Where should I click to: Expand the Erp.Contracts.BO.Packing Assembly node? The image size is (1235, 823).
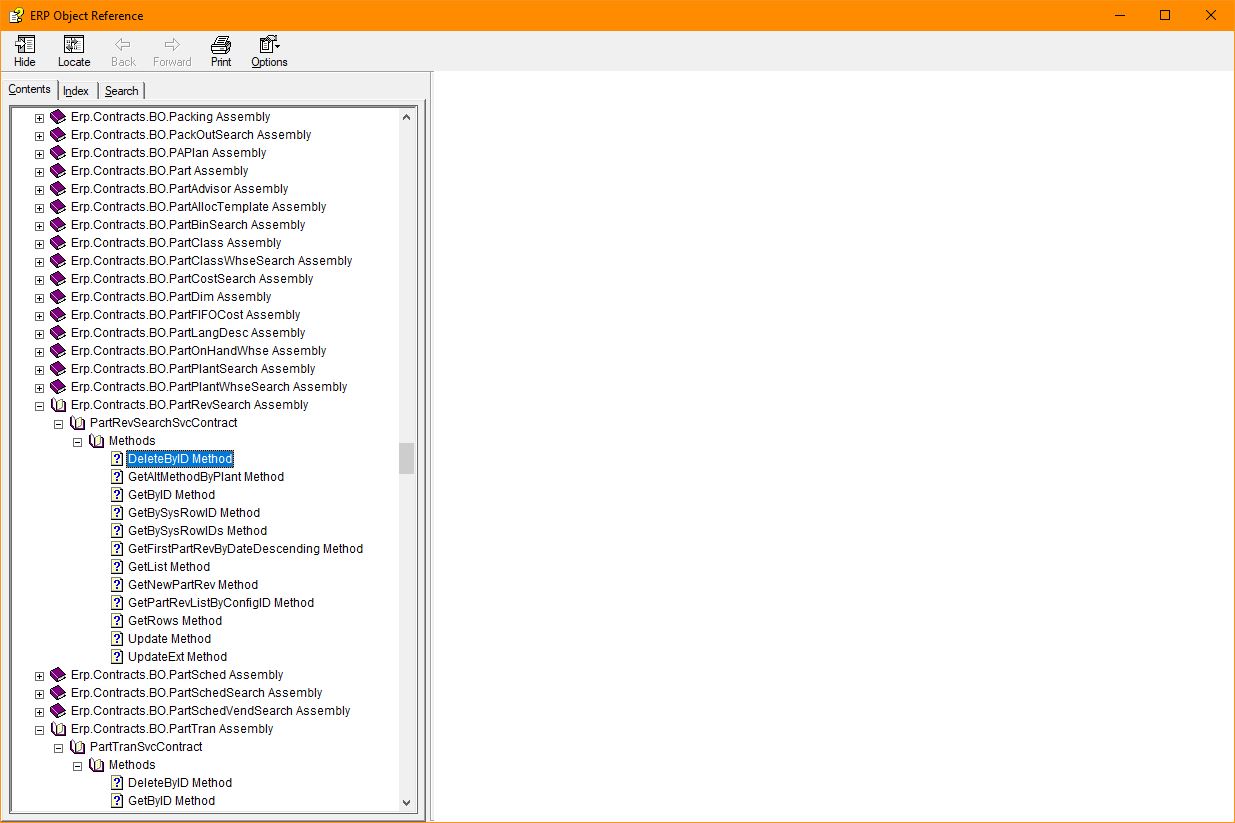point(40,118)
